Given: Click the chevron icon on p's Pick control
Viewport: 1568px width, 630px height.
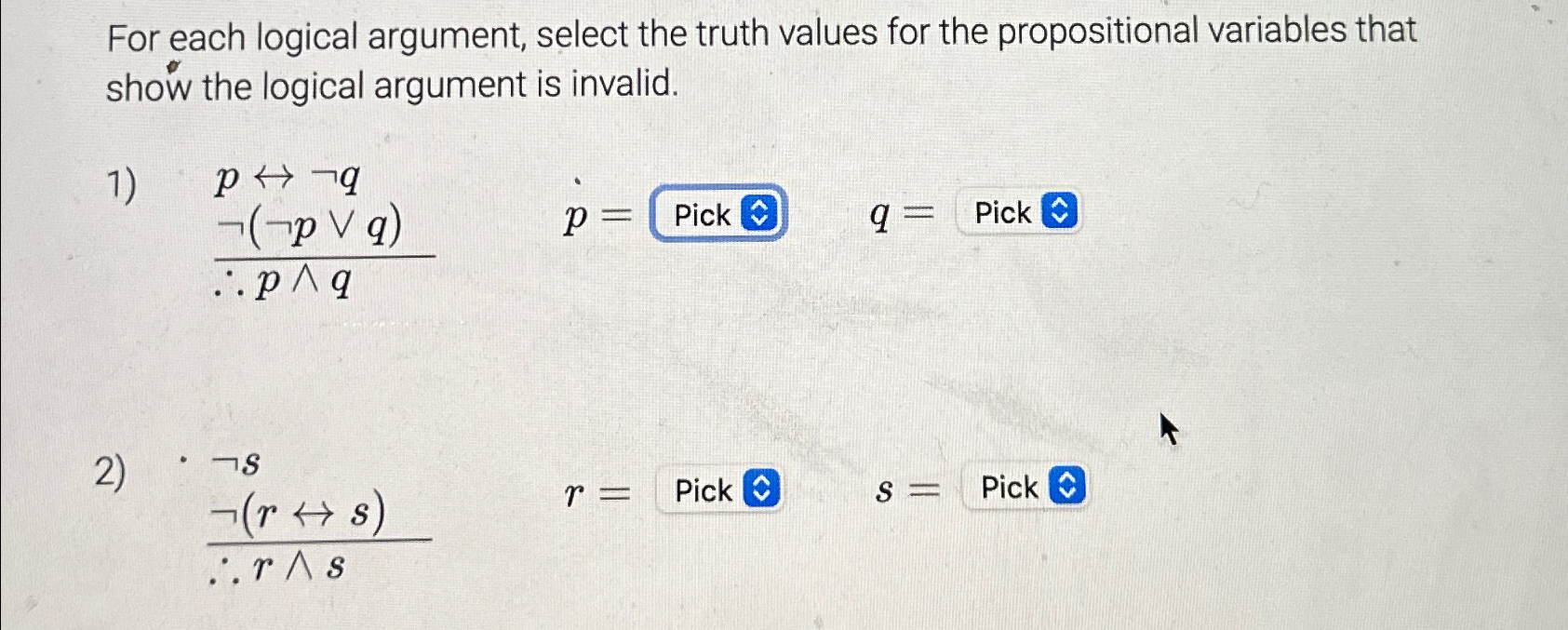Looking at the screenshot, I should pos(759,215).
